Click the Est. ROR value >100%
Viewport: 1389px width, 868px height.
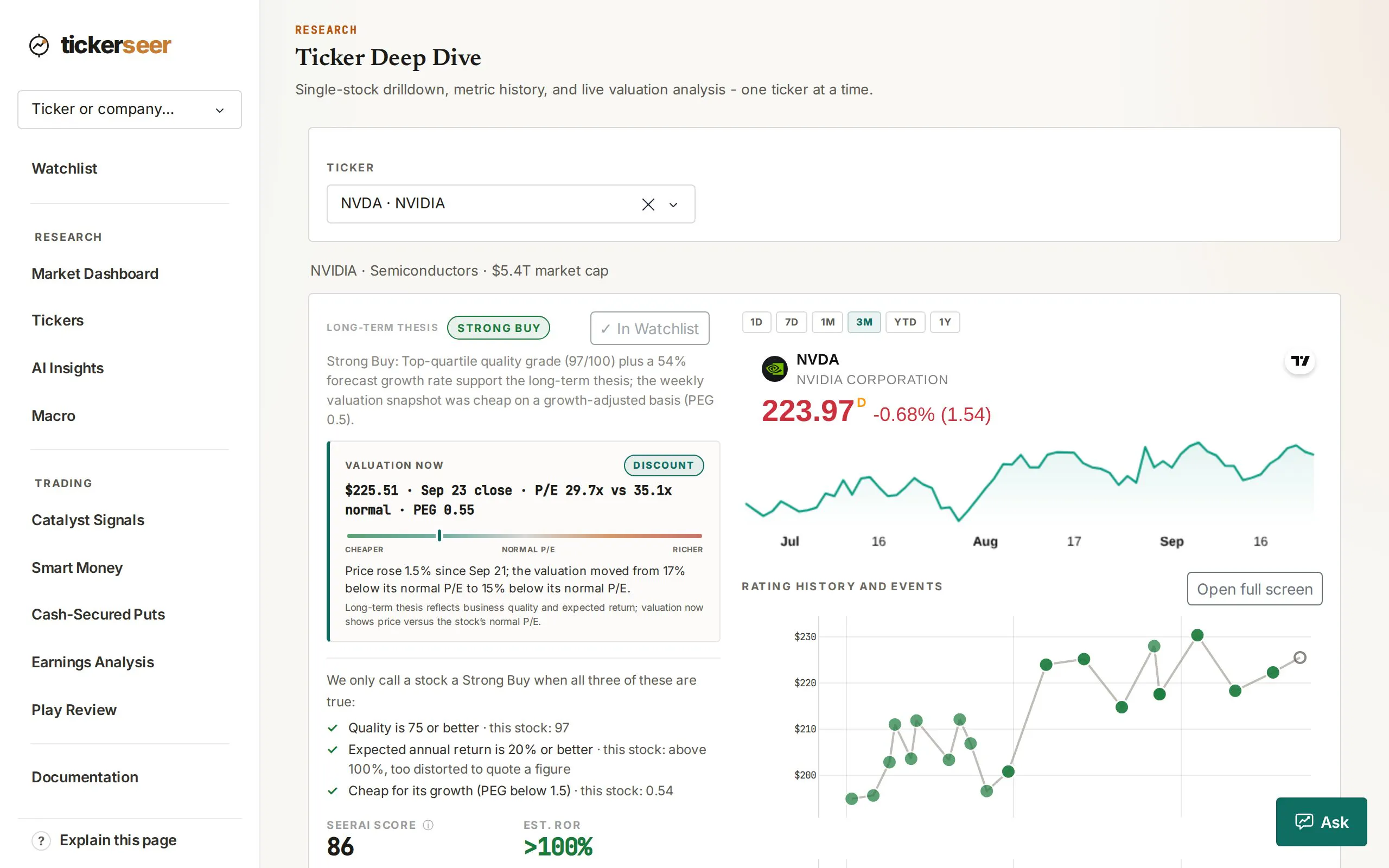coord(558,847)
